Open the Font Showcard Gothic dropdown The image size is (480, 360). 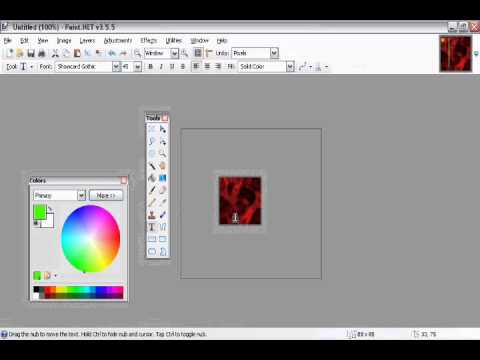click(x=116, y=67)
